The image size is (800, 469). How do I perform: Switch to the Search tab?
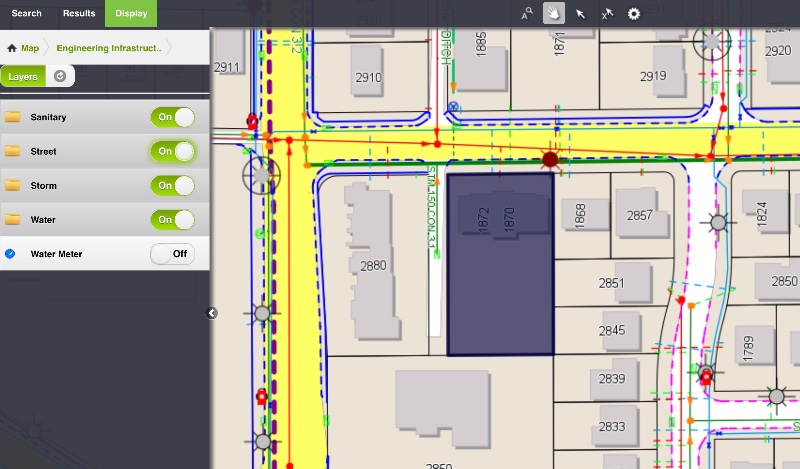point(26,13)
